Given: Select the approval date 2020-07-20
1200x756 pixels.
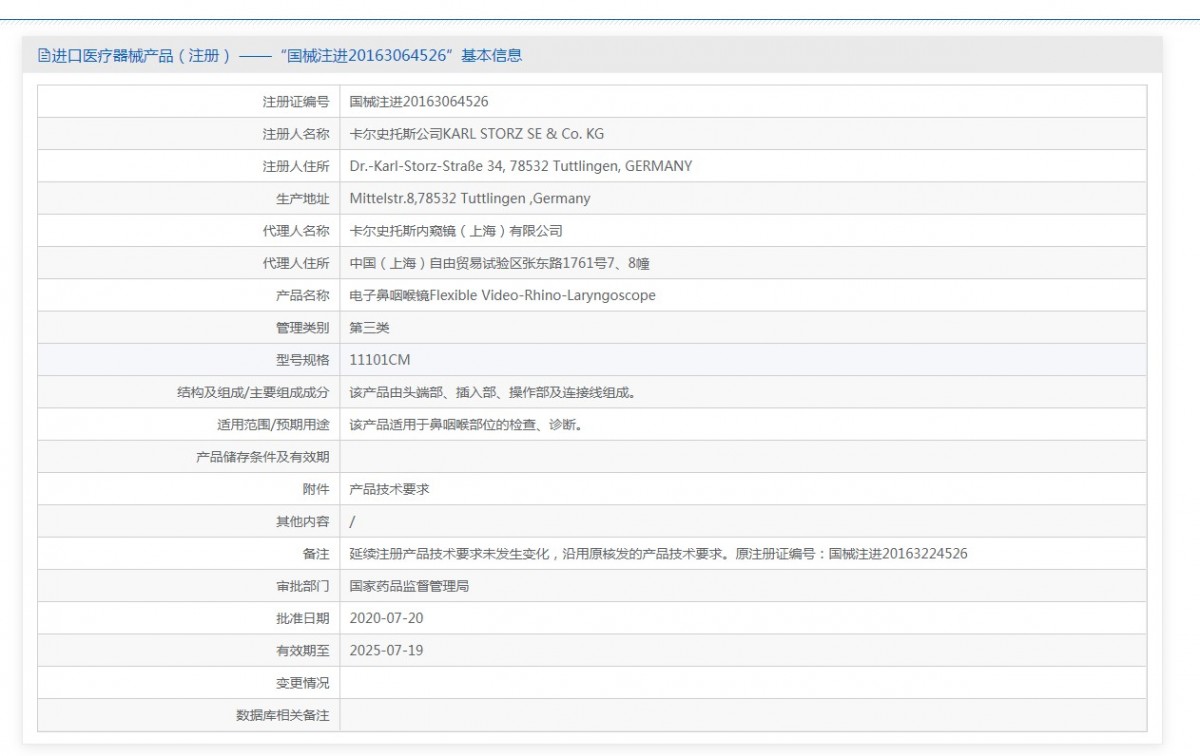Looking at the screenshot, I should coord(386,618).
